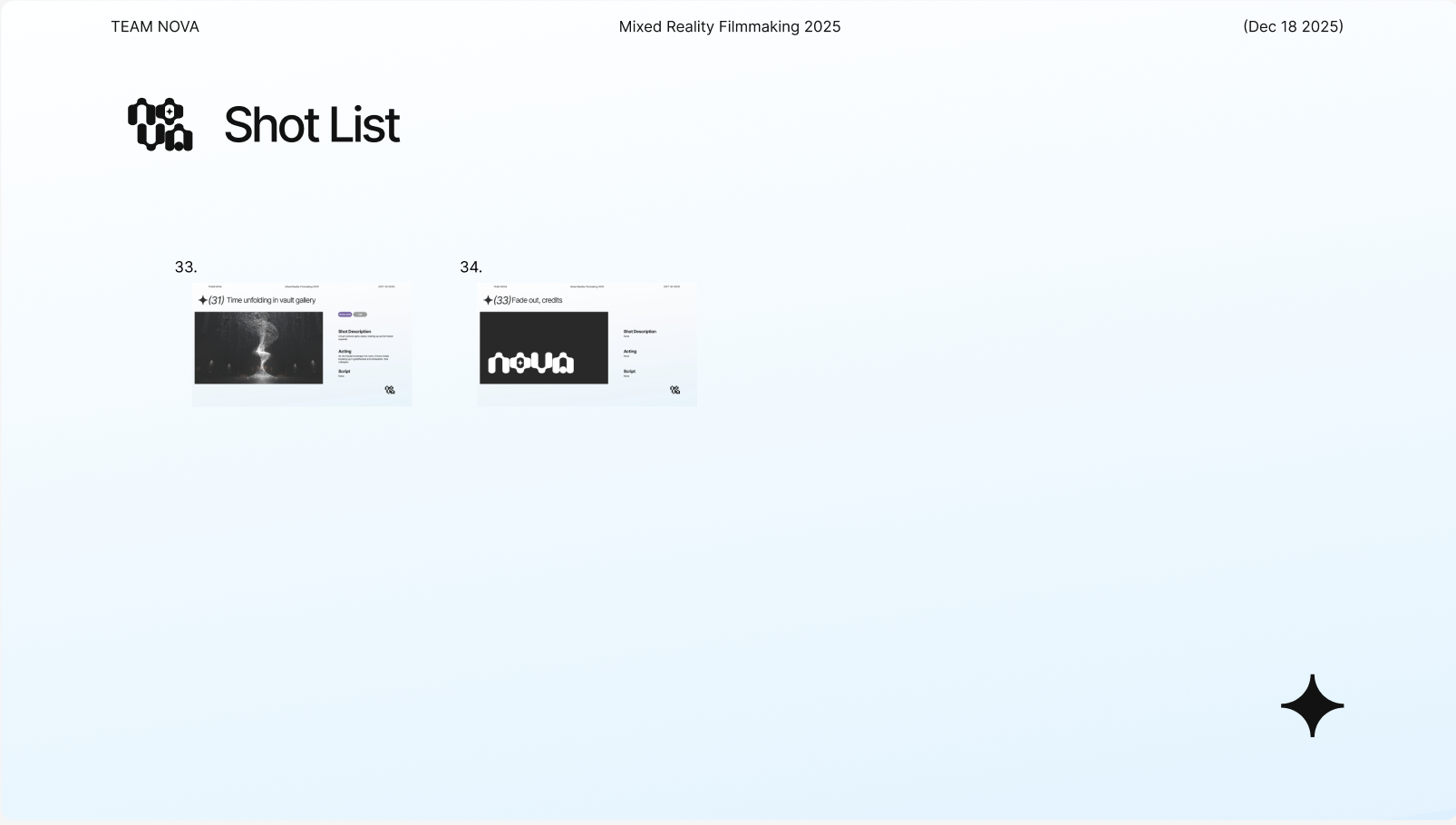
Task: Open slide thumbnail 33, Time unfolding in vault gallery
Action: (x=302, y=345)
